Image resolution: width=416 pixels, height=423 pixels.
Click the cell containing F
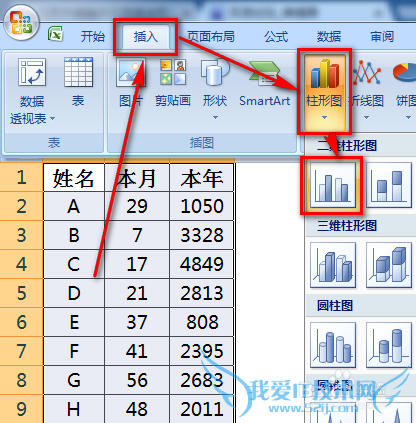74,351
